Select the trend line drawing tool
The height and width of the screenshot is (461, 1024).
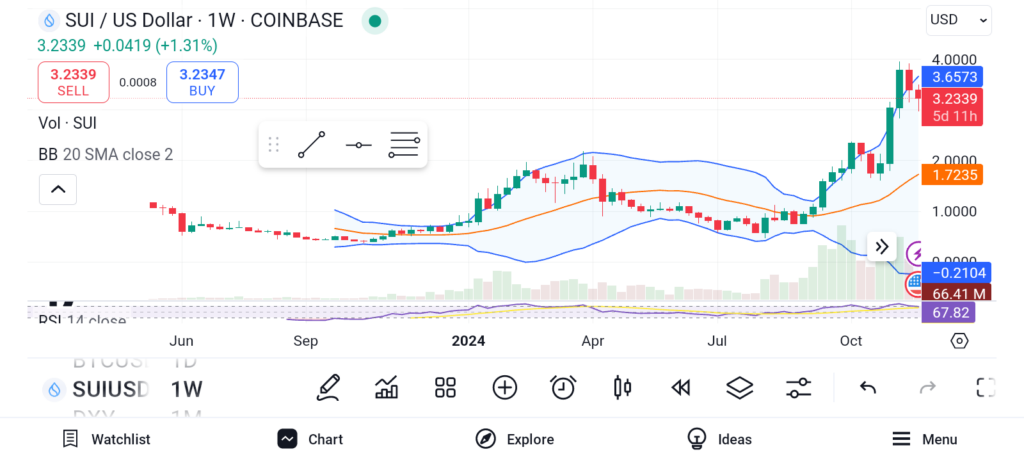[x=312, y=144]
